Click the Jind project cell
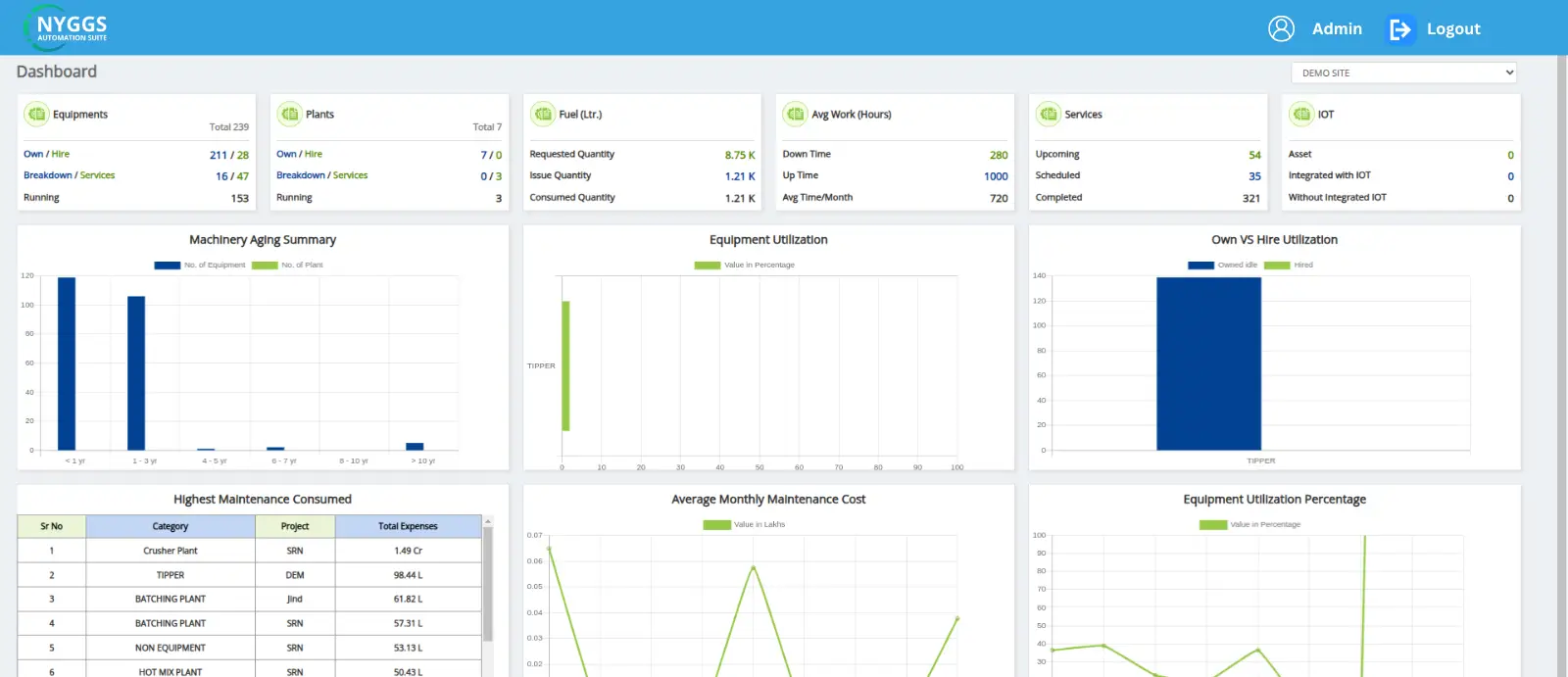Viewport: 1568px width, 677px height. coord(295,599)
